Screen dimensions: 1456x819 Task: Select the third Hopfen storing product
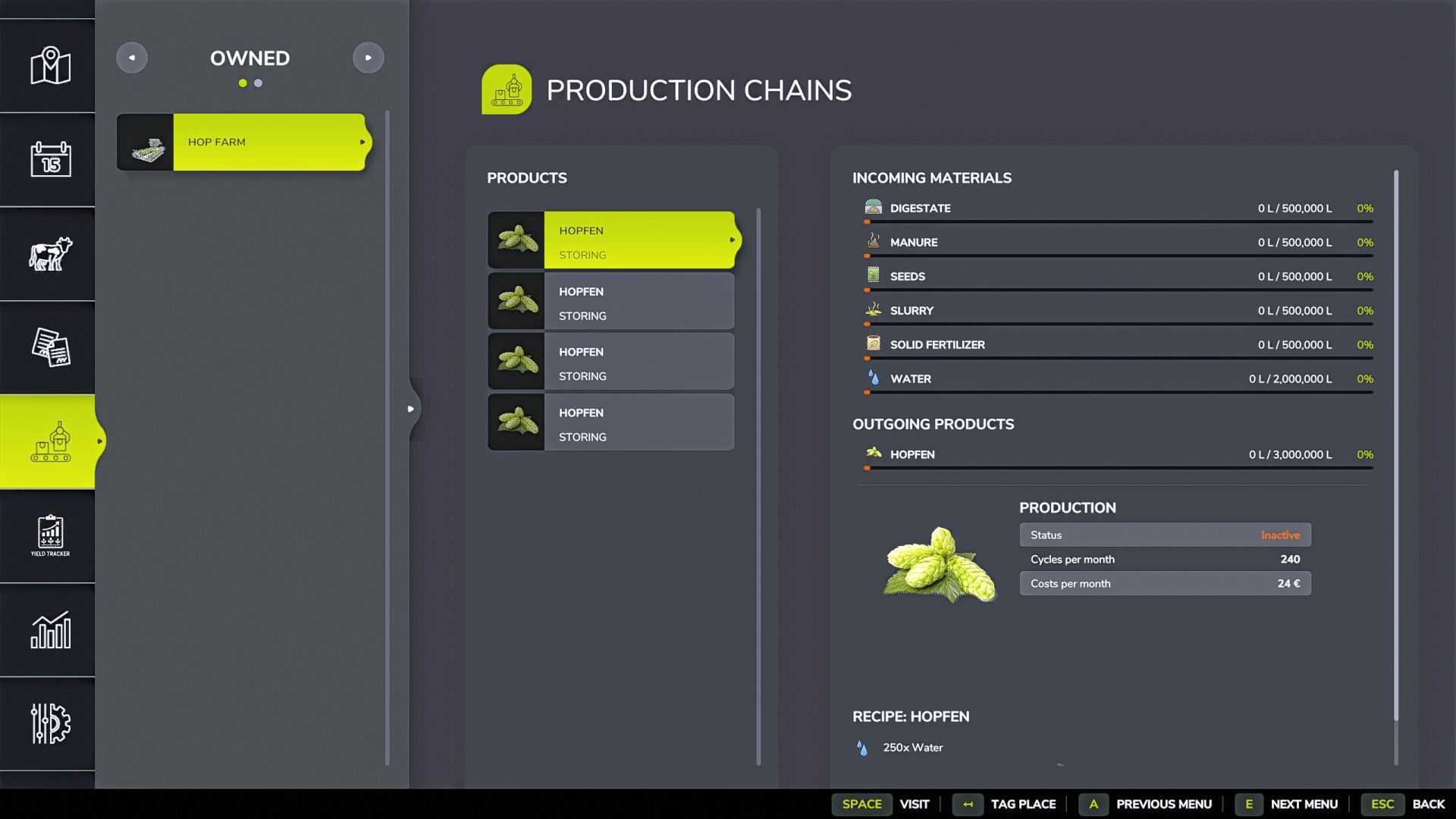coord(611,362)
